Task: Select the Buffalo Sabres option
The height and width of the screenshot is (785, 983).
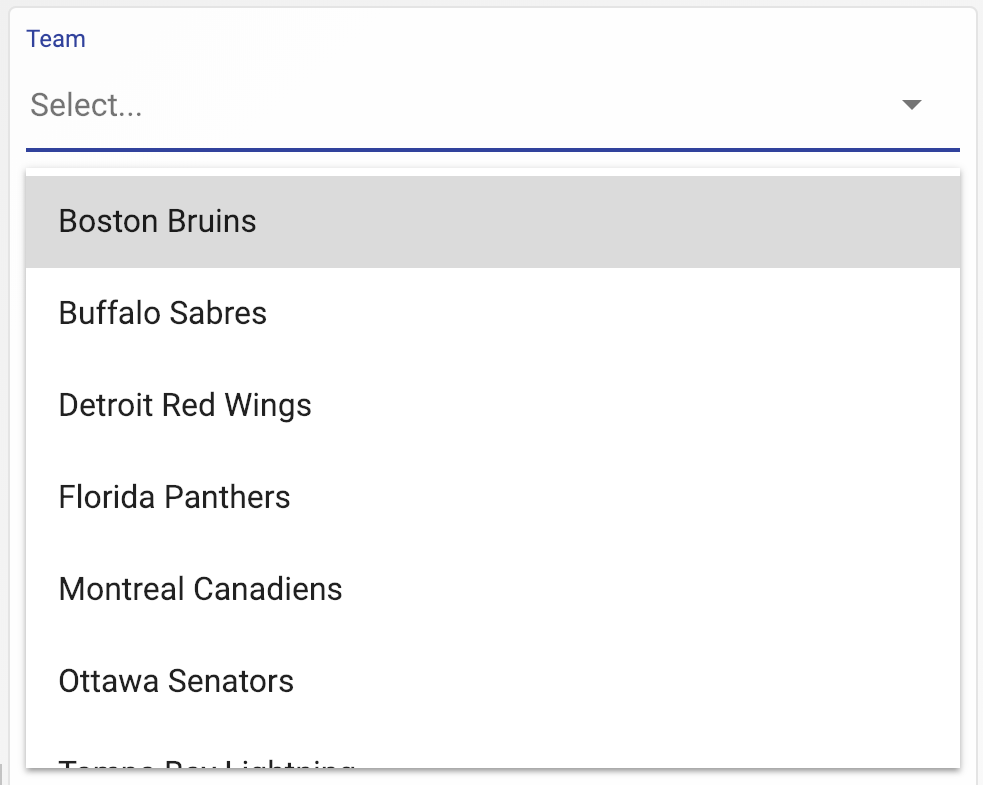Action: [x=163, y=313]
